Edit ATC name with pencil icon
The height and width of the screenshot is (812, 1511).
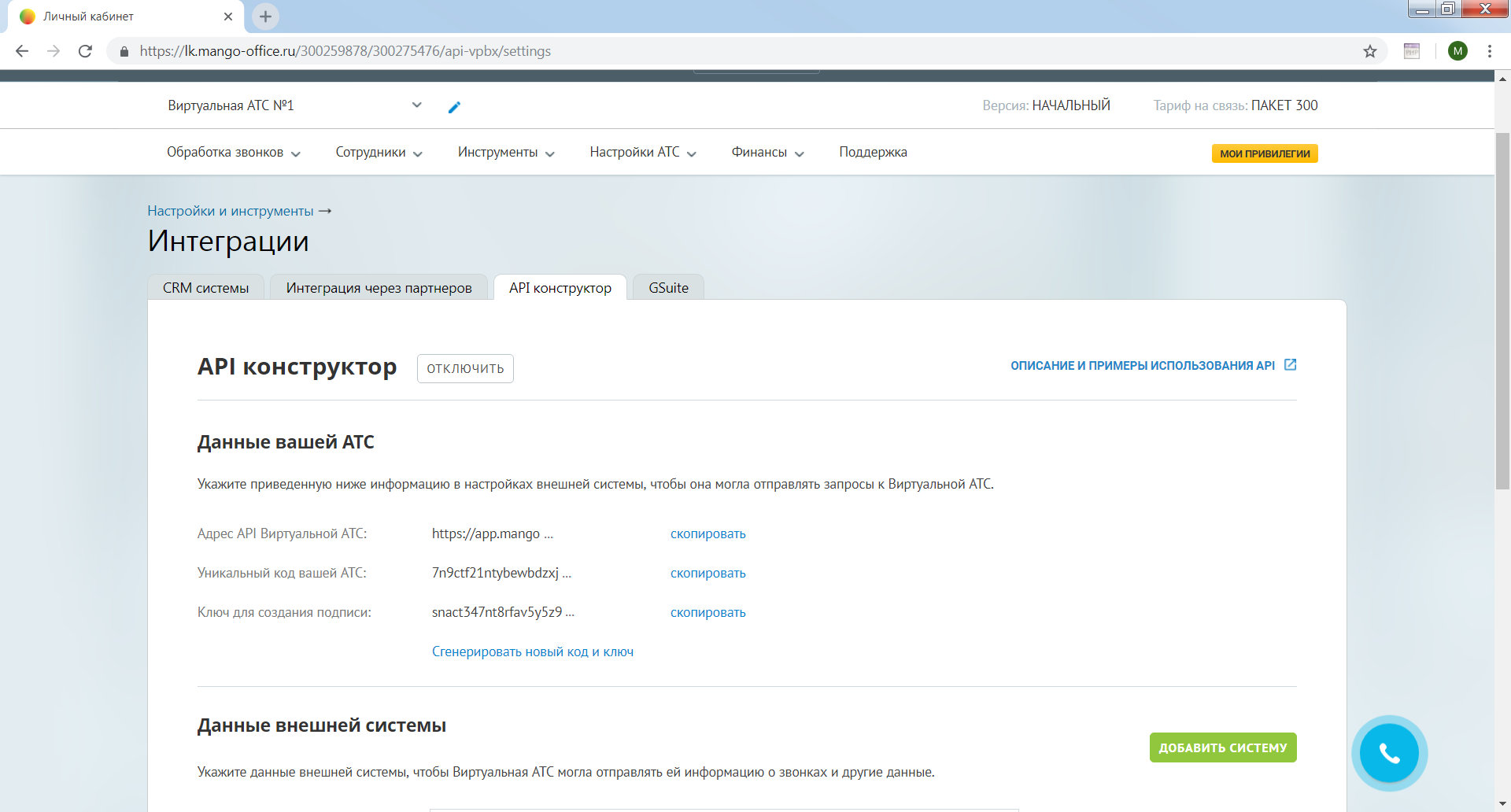pos(454,107)
